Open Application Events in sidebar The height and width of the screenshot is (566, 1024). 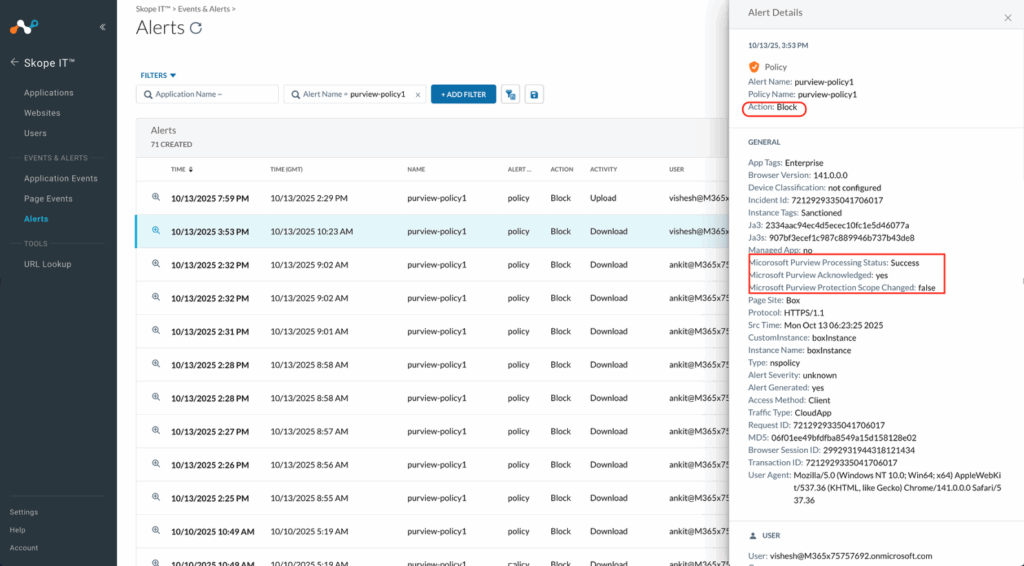(x=61, y=178)
